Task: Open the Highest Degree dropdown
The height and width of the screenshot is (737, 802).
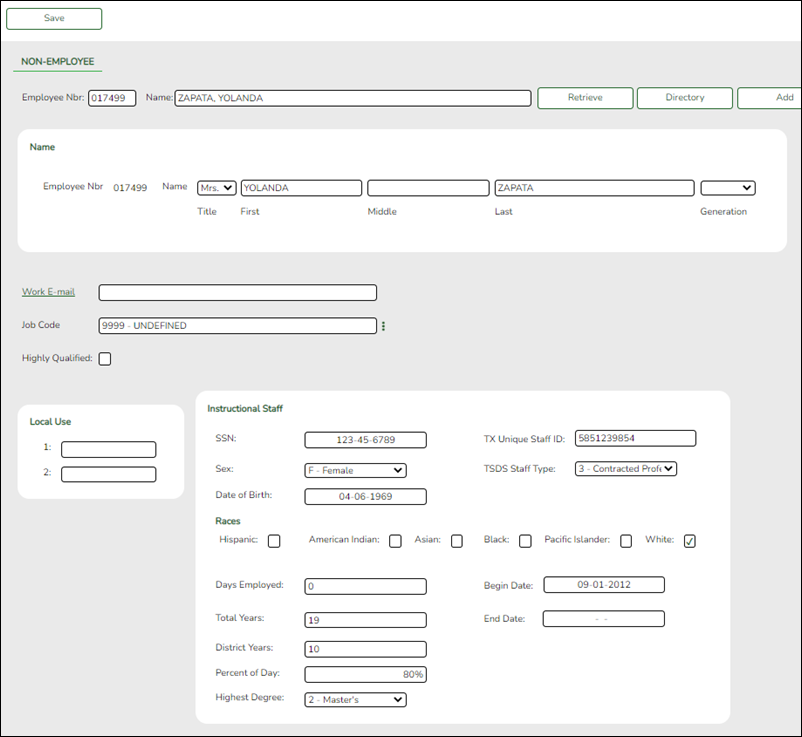Action: (x=355, y=700)
